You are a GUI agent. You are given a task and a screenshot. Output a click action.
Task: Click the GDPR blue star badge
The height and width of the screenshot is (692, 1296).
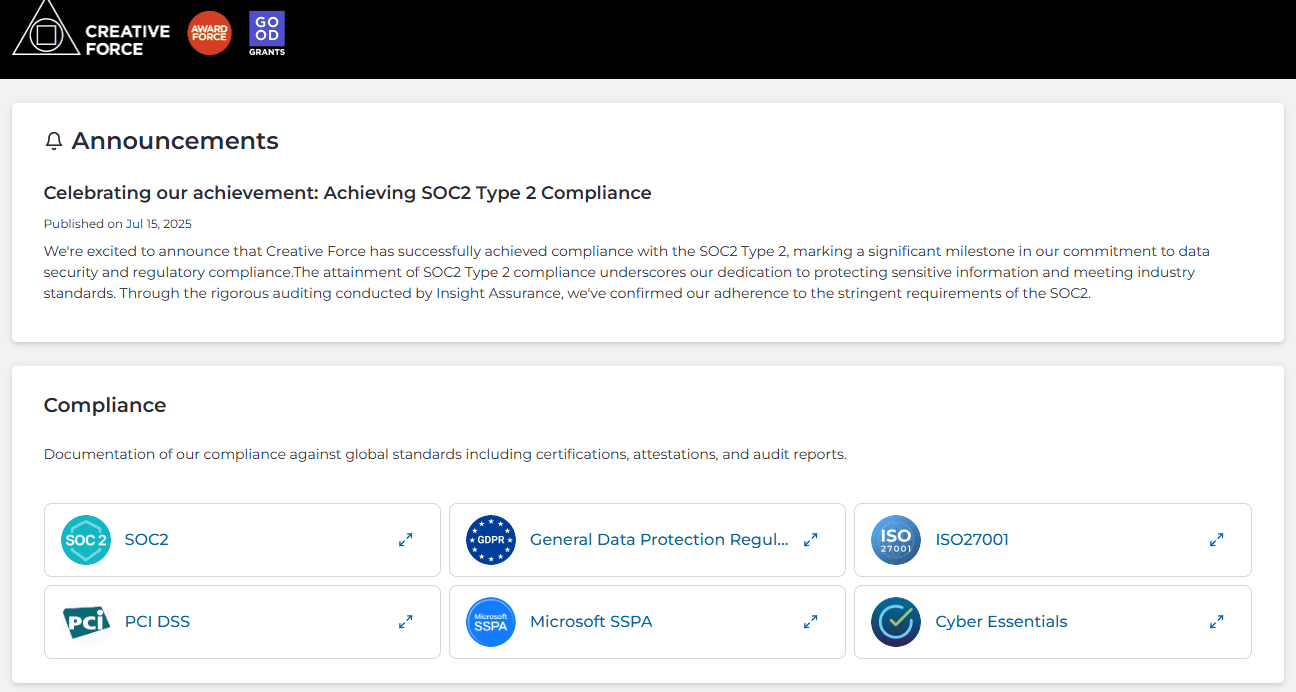pos(491,540)
